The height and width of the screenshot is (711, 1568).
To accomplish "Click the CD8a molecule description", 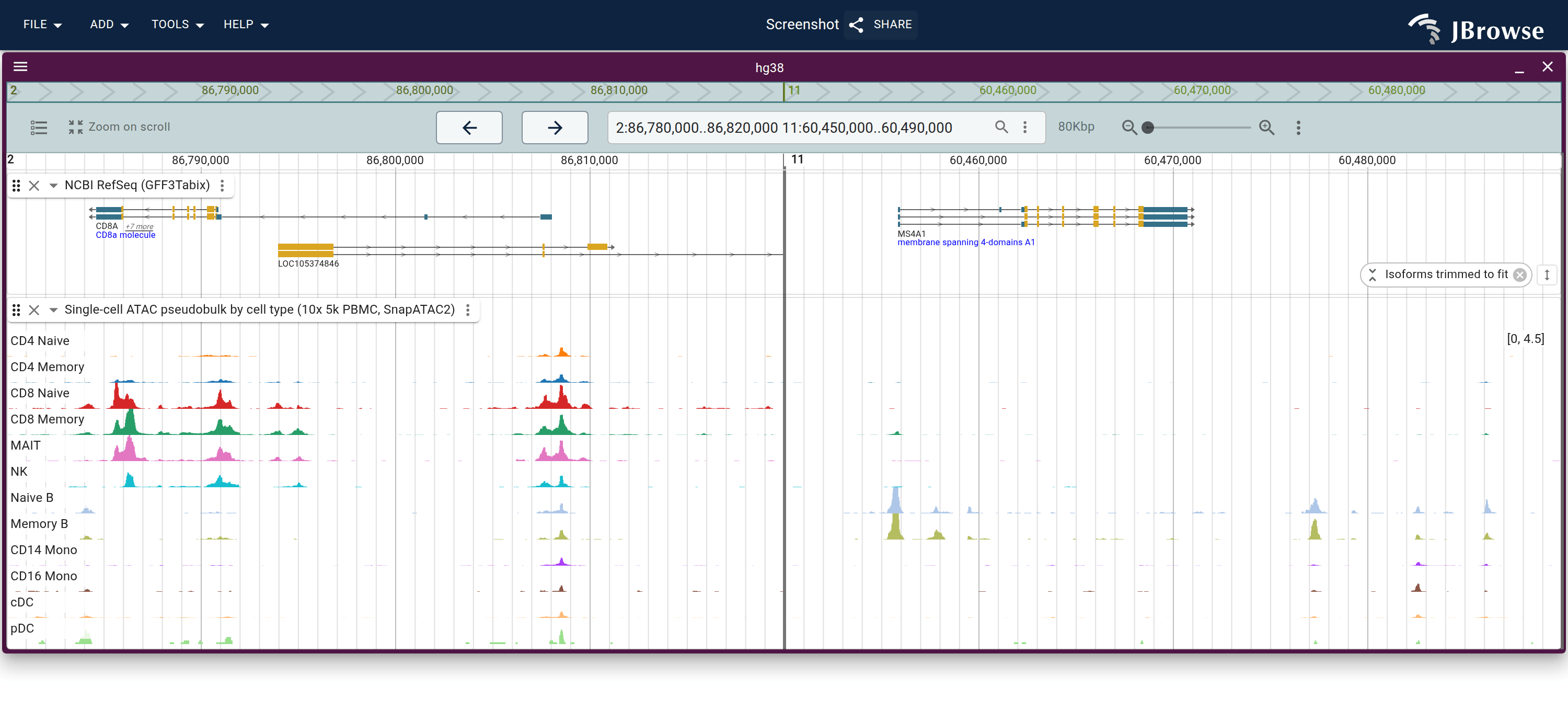I will 125,235.
